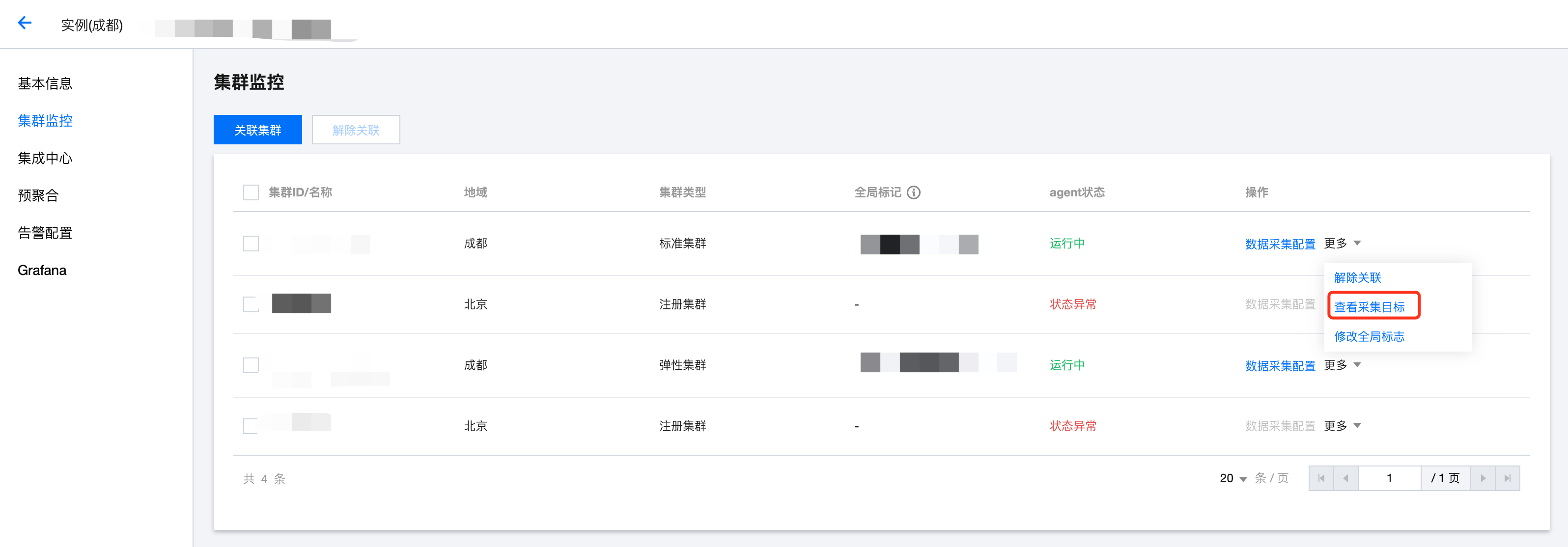
Task: Go to next page arrow
Action: 1483,478
